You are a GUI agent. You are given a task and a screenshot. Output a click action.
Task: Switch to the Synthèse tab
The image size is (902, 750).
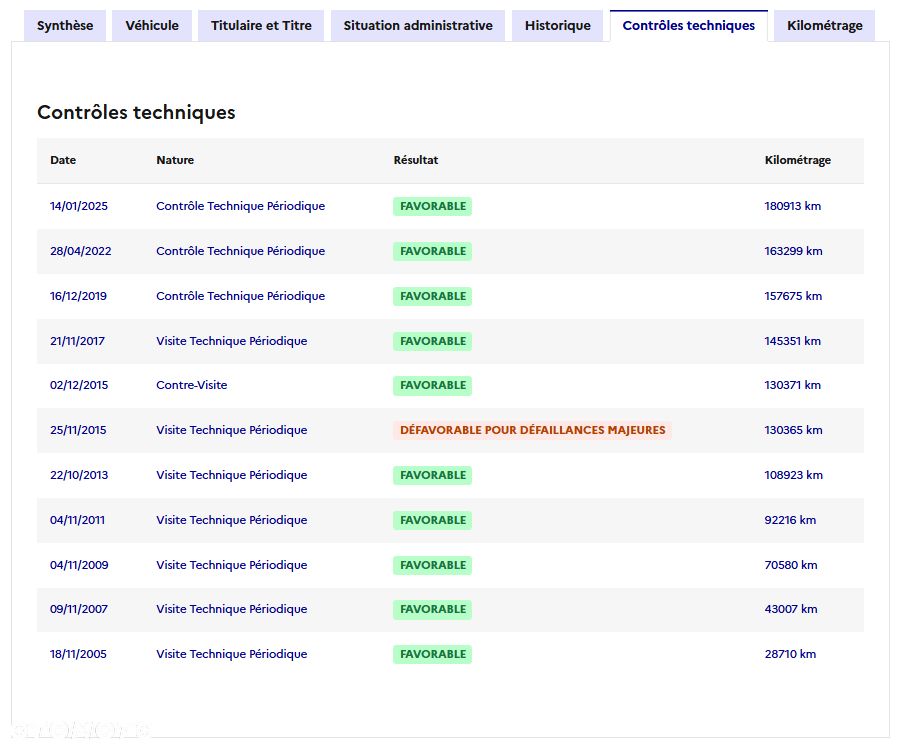[65, 26]
